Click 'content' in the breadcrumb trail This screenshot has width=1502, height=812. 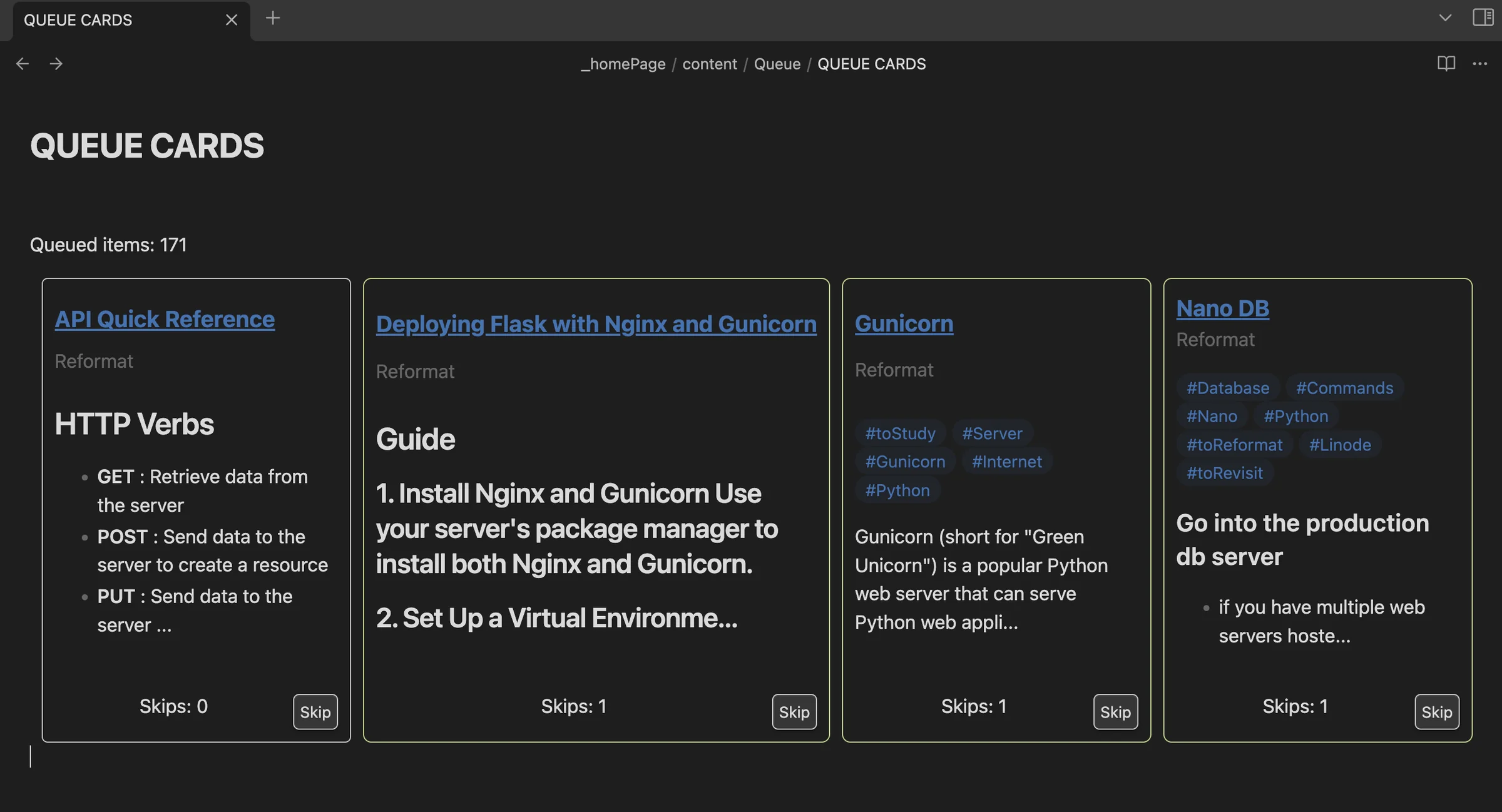[710, 63]
